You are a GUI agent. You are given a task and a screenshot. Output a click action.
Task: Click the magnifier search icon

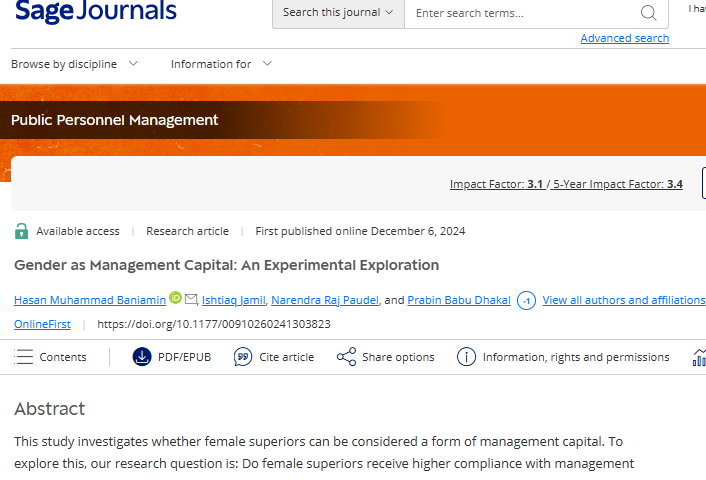(648, 13)
